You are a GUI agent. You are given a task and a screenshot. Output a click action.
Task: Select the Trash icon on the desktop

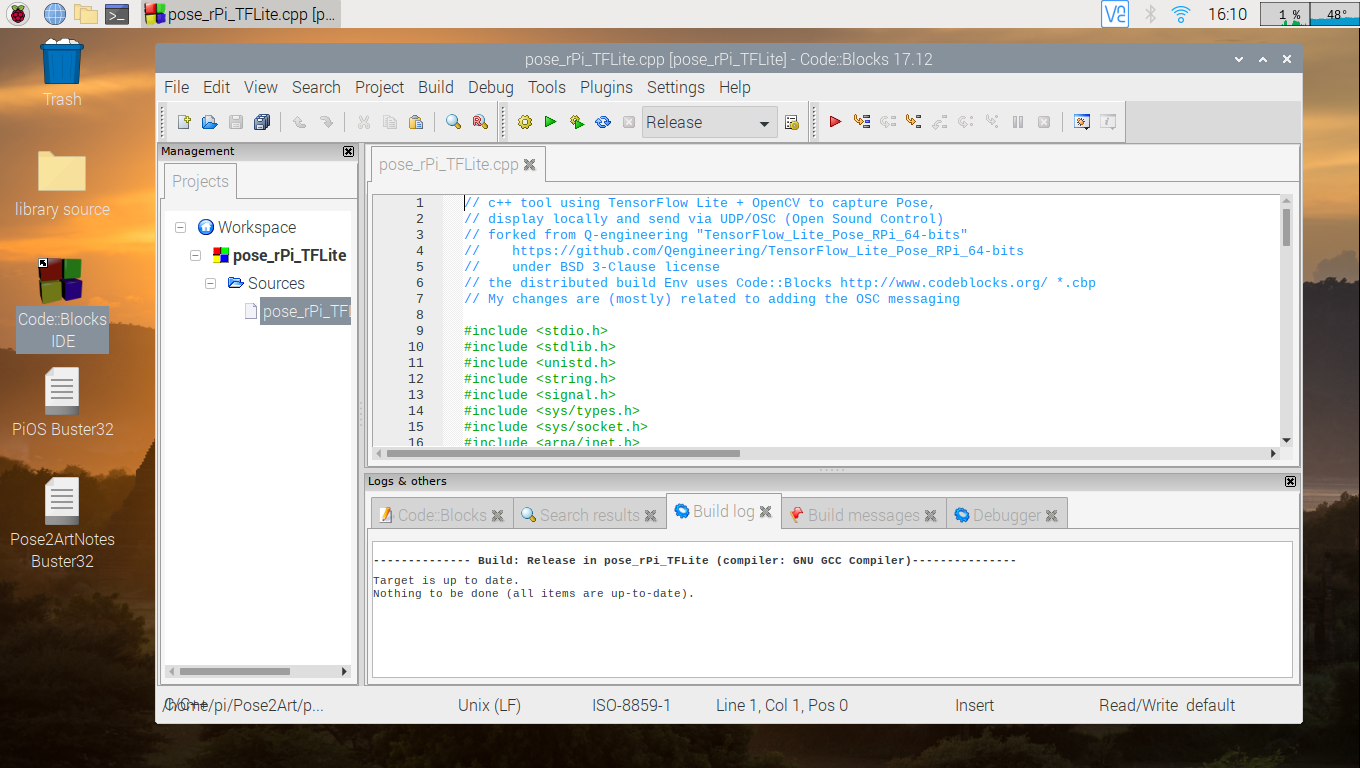tap(62, 73)
